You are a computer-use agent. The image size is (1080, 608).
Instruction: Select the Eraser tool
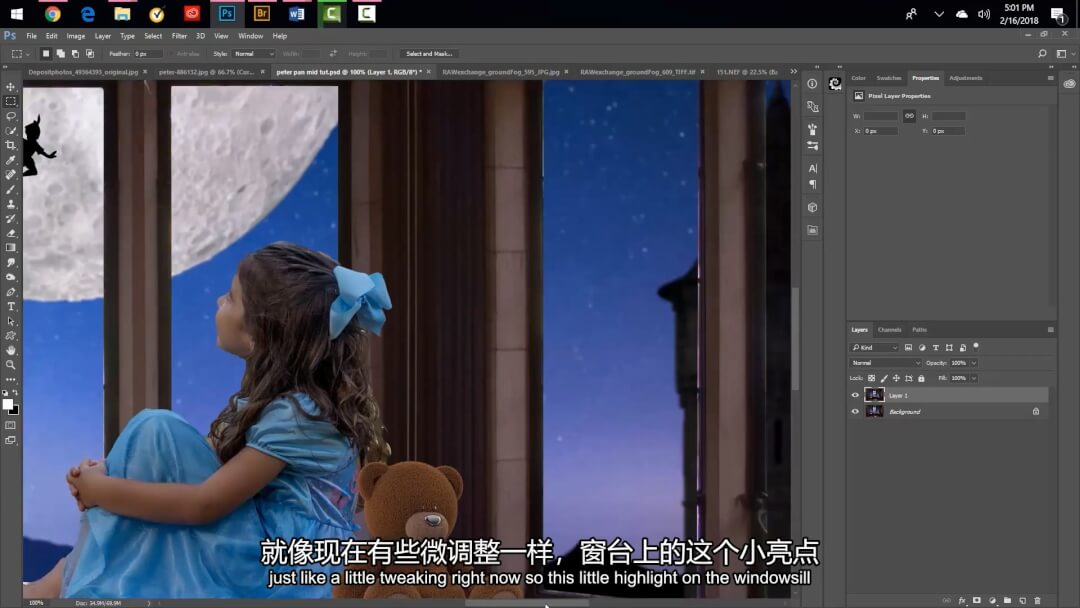tap(11, 233)
